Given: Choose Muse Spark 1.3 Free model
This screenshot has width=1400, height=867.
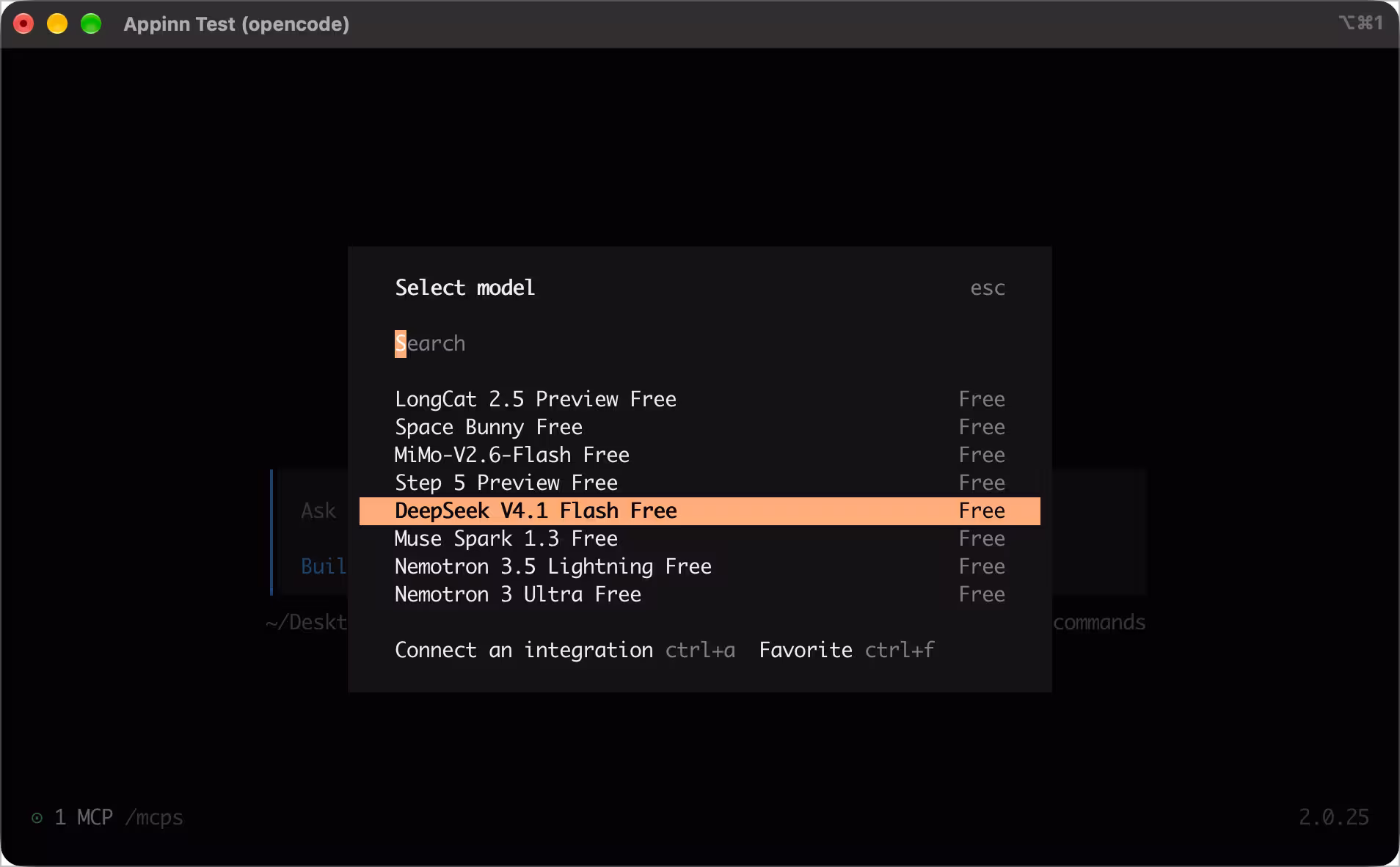Looking at the screenshot, I should 699,538.
